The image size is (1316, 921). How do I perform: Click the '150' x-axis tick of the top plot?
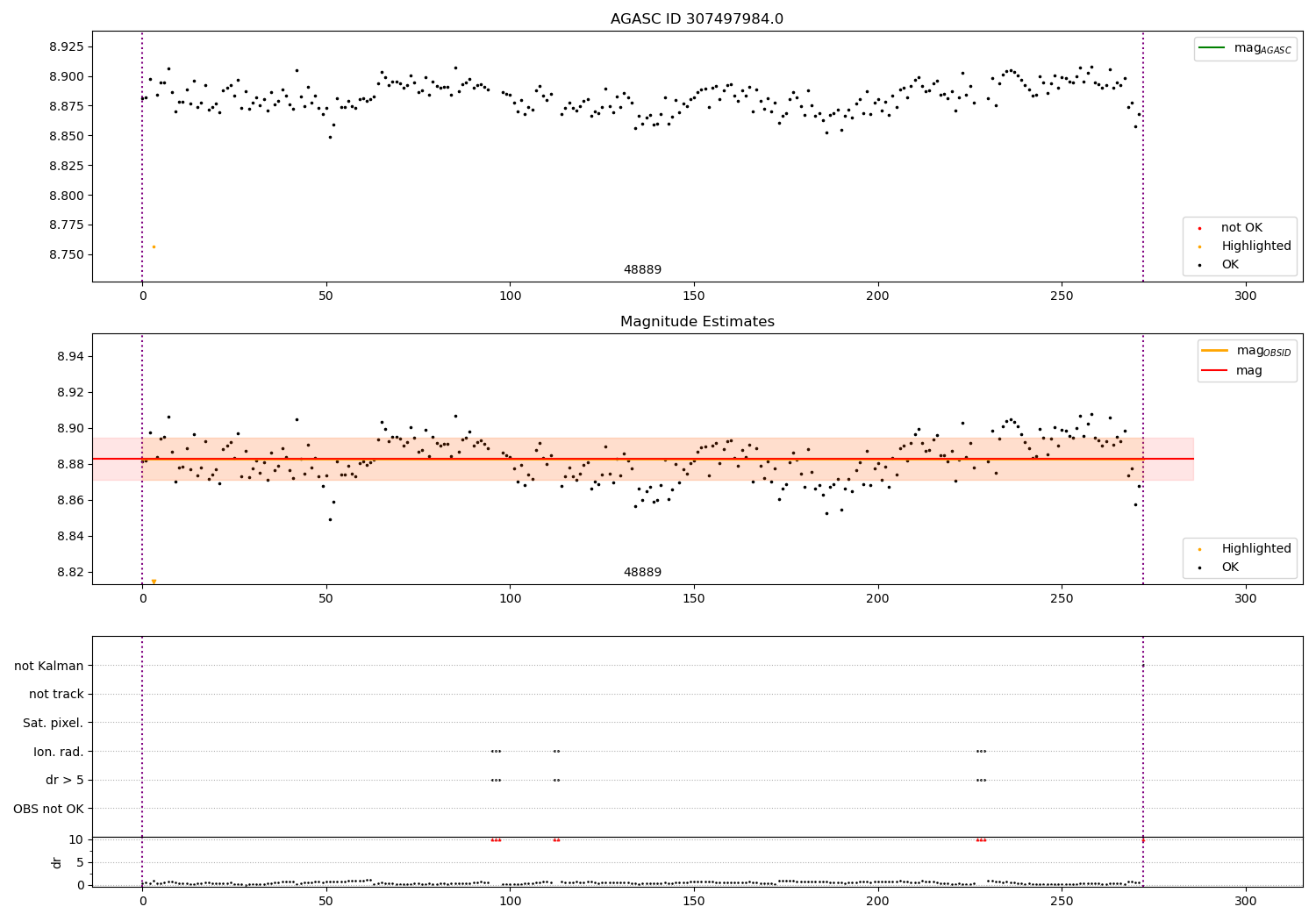(x=694, y=296)
